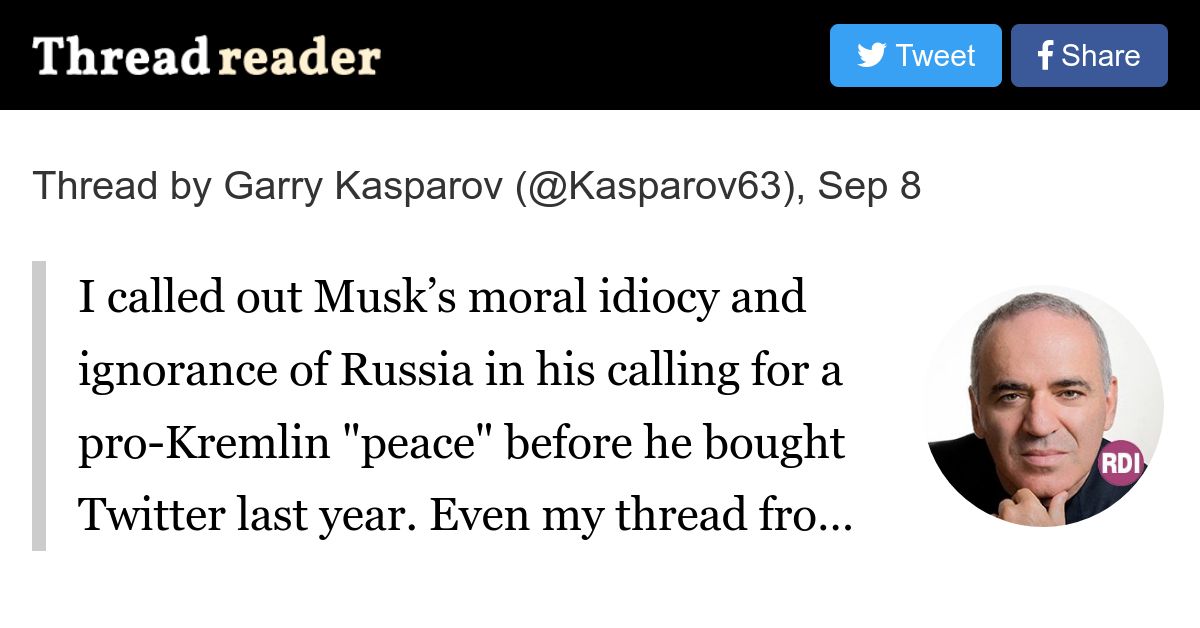Click the line "I called out Musk's moral idiocy"
The image size is (1200, 628).
click(x=442, y=298)
